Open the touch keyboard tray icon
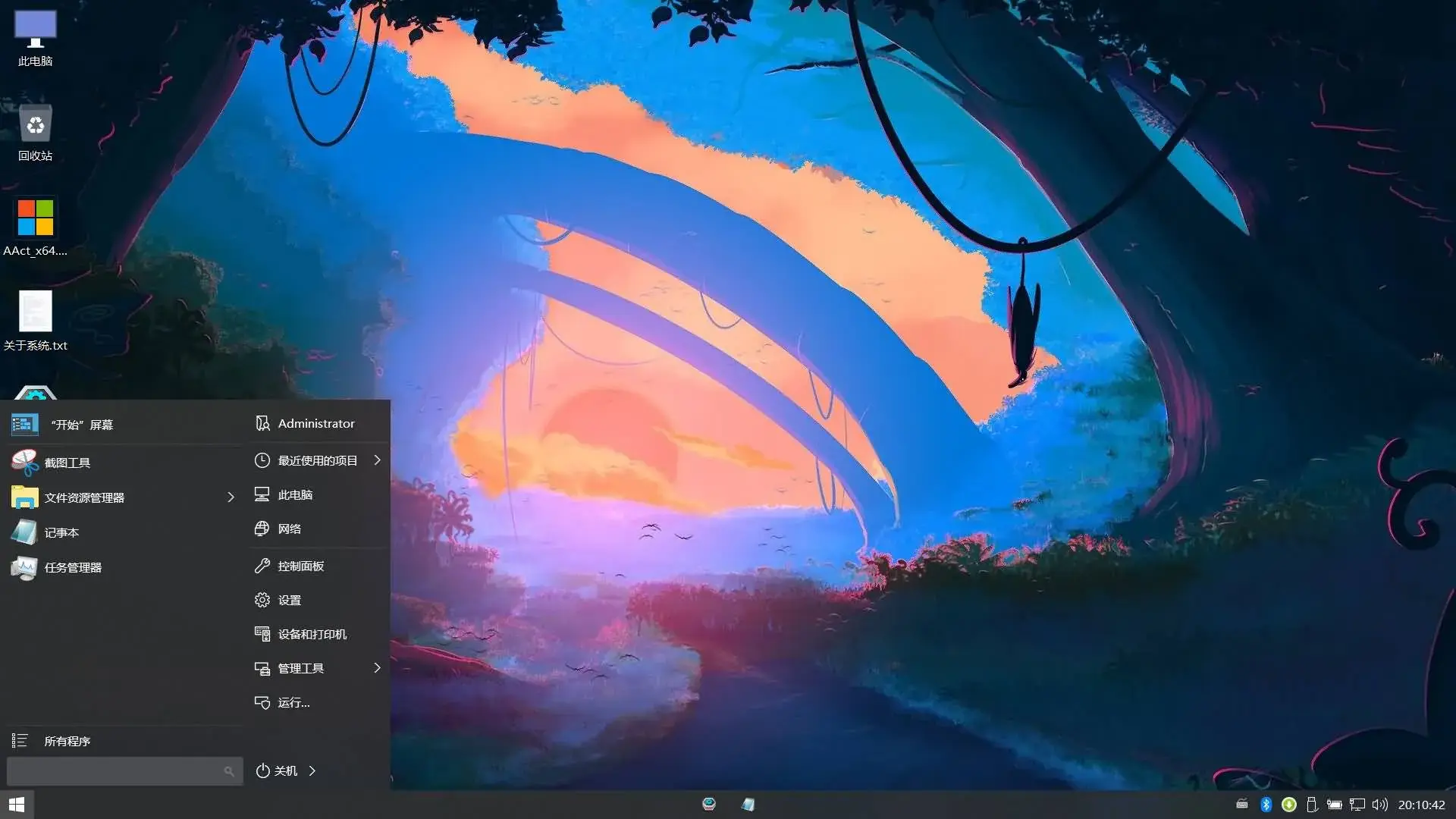The image size is (1456, 819). pos(1242,805)
